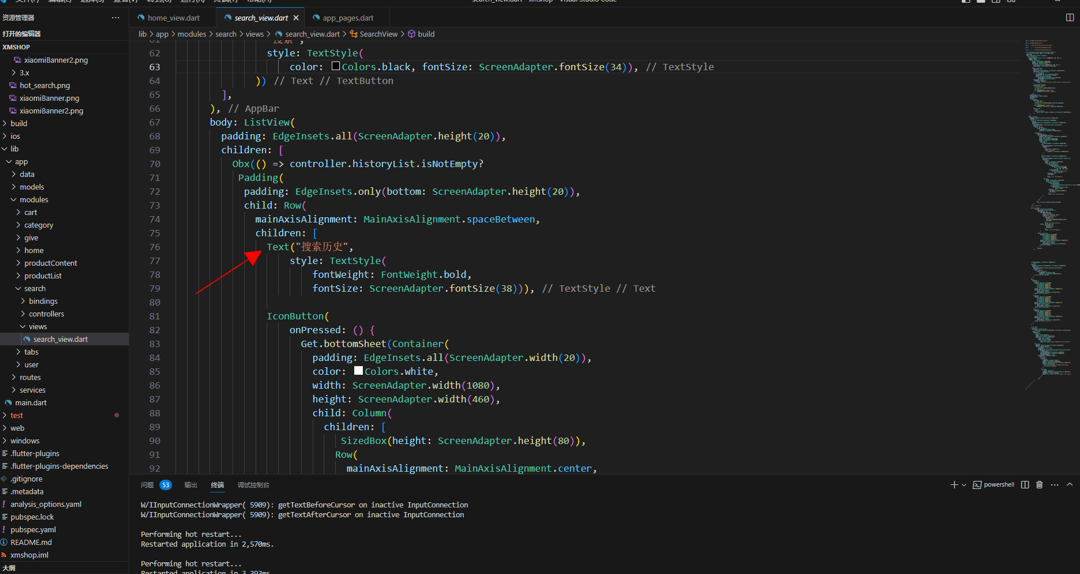This screenshot has width=1080, height=574.
Task: Switch to the app_pages.dart tab
Action: [x=347, y=18]
